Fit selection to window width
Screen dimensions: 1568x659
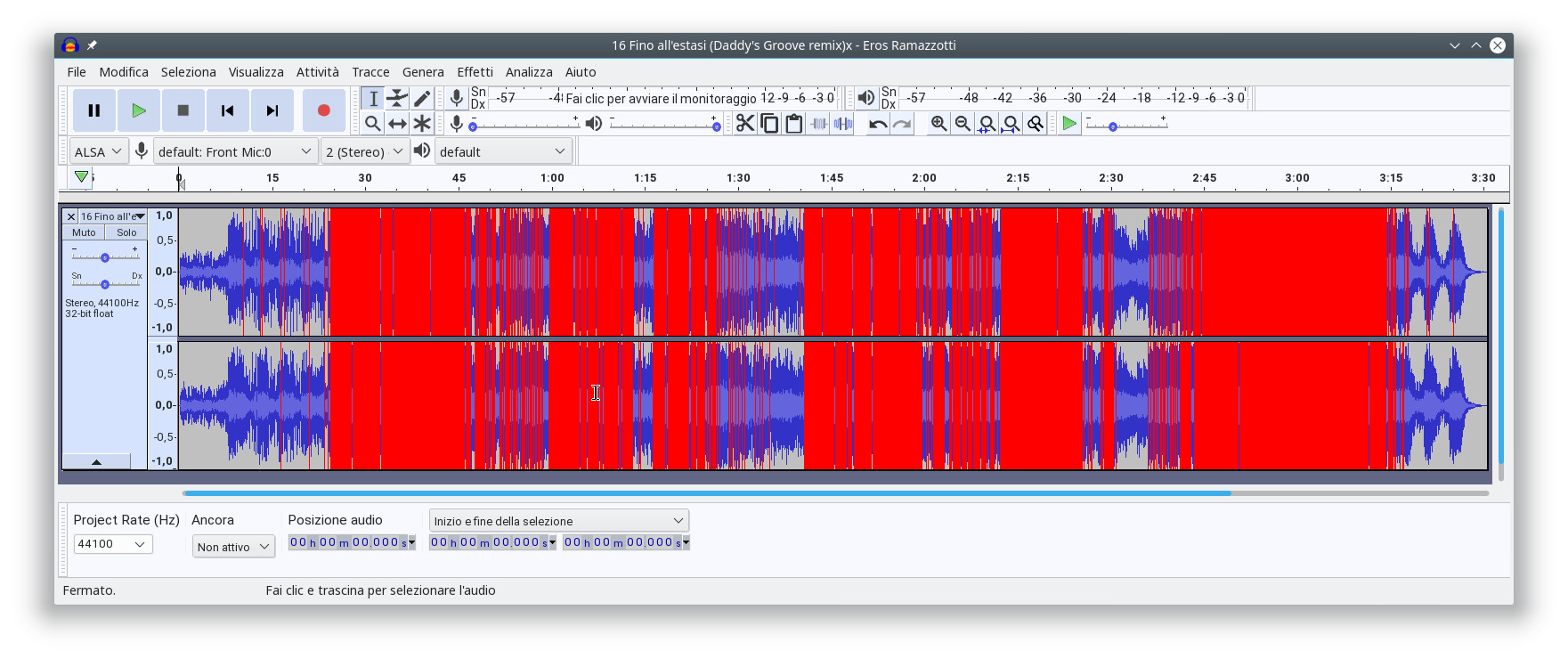987,123
